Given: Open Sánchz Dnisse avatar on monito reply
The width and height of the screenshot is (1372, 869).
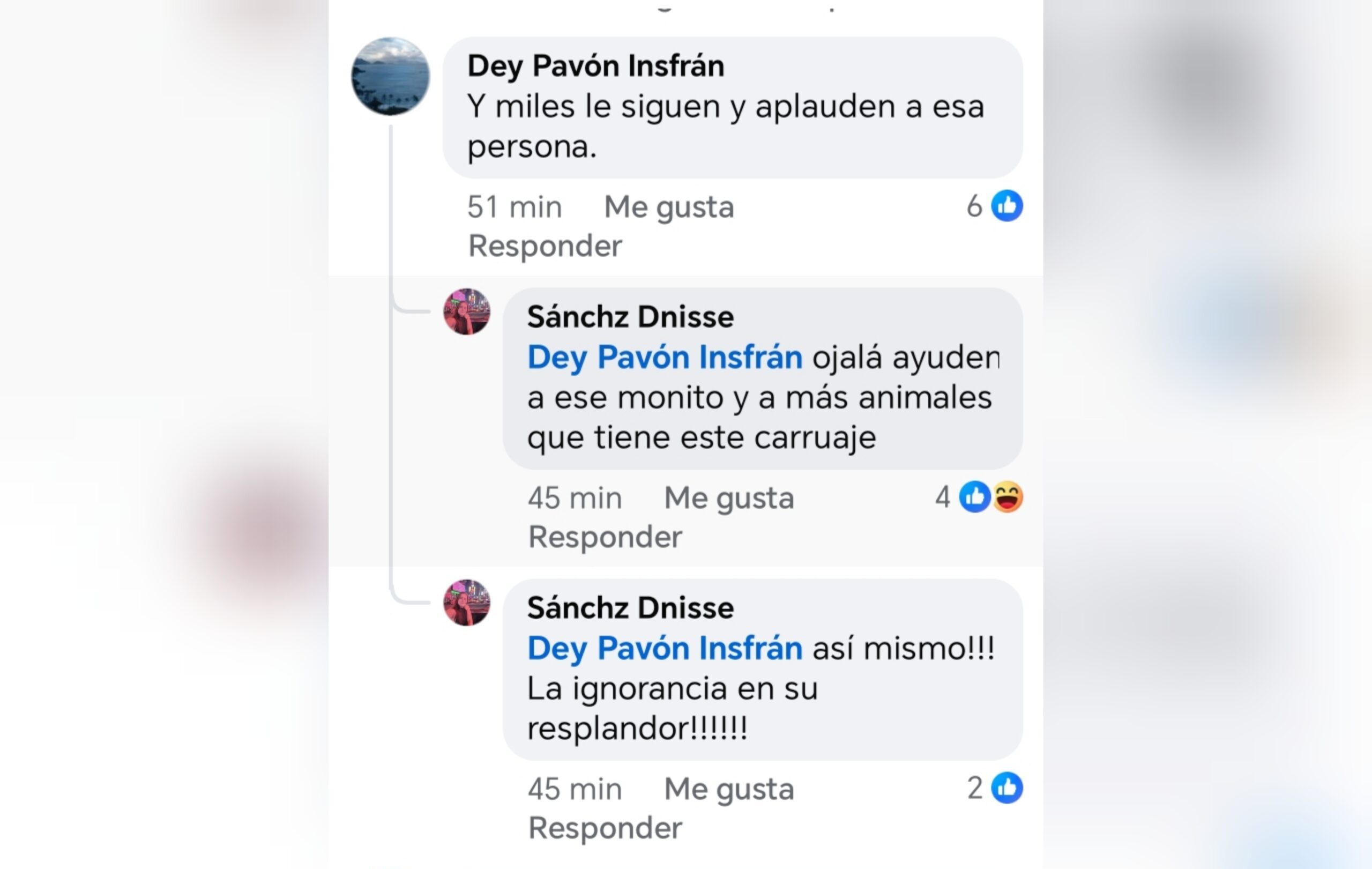Looking at the screenshot, I should [x=467, y=311].
